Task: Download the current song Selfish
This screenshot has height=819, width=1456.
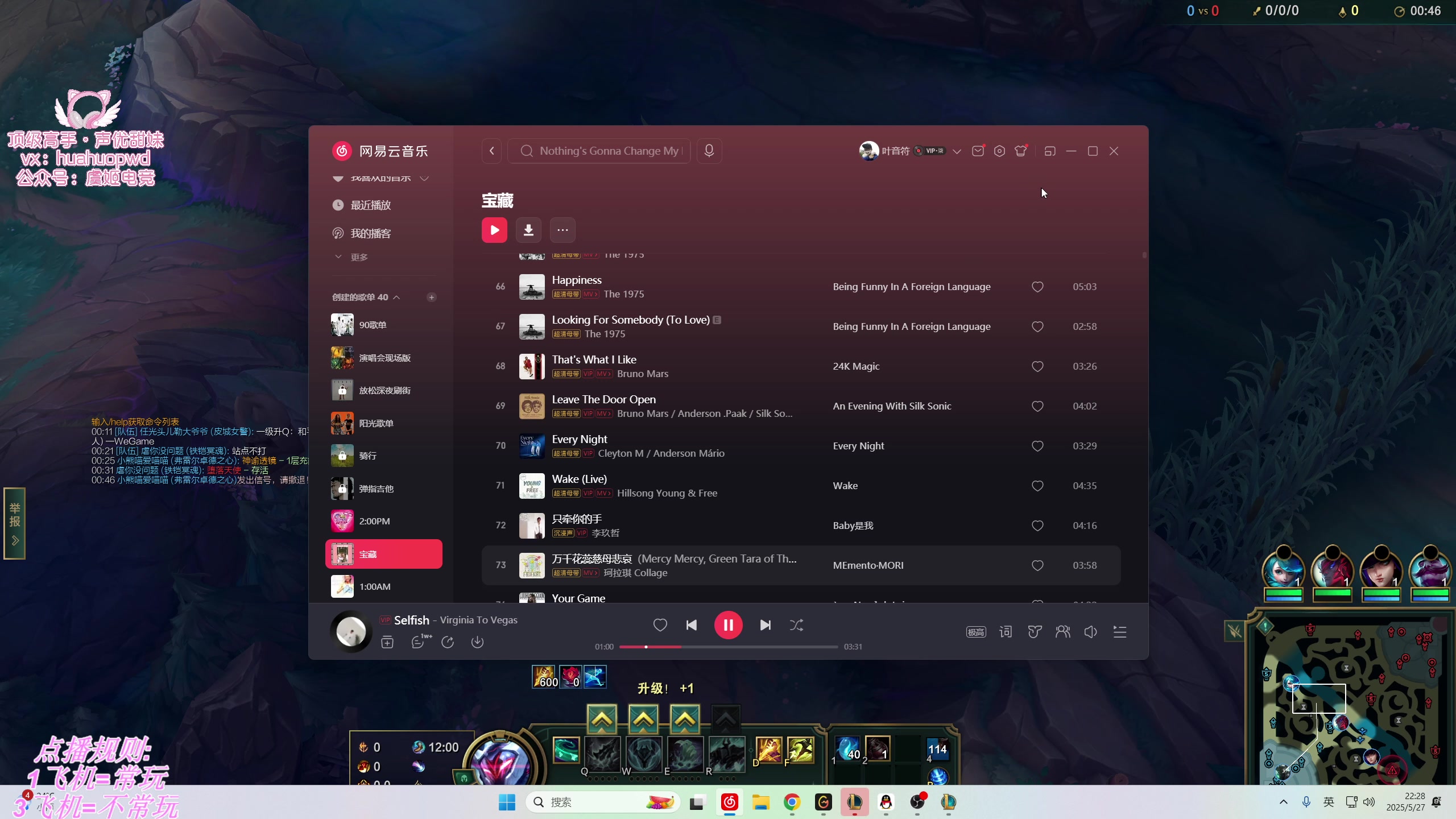Action: (x=477, y=642)
